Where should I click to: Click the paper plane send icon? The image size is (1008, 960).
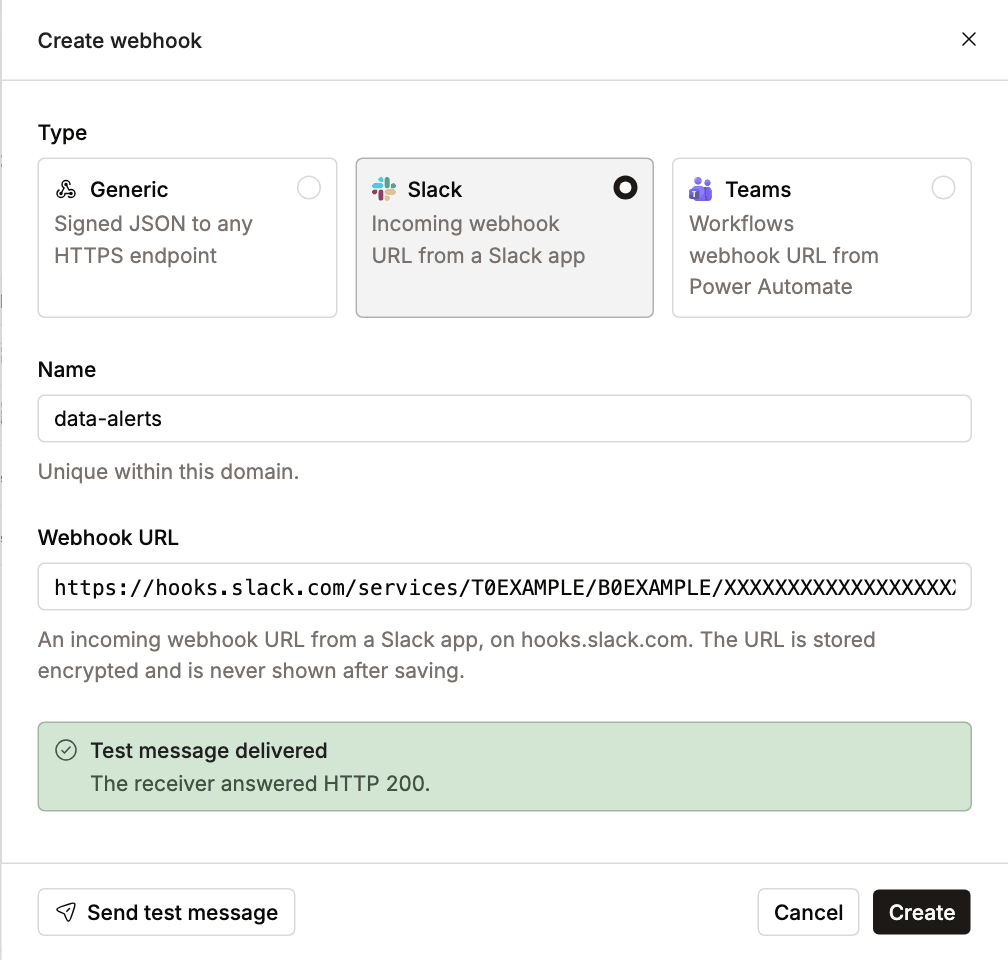click(66, 912)
